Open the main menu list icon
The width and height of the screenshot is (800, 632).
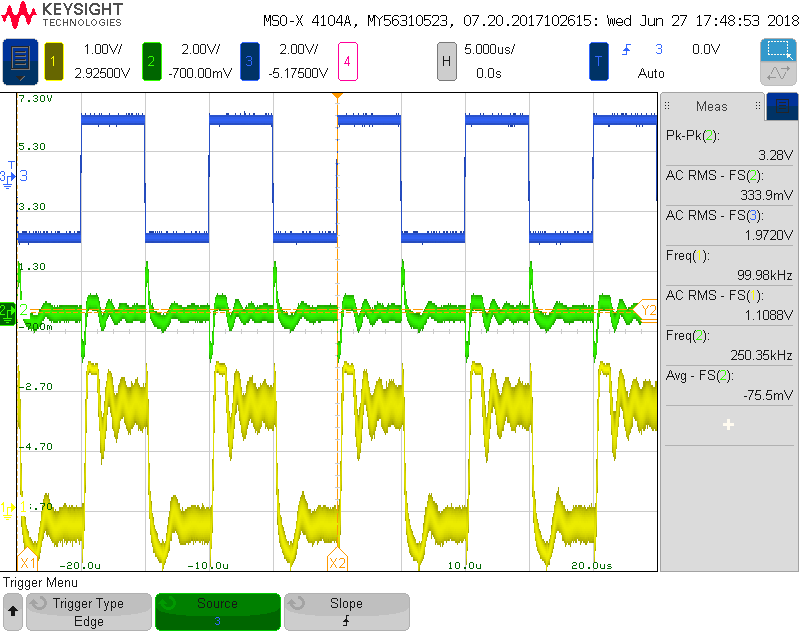coord(20,62)
